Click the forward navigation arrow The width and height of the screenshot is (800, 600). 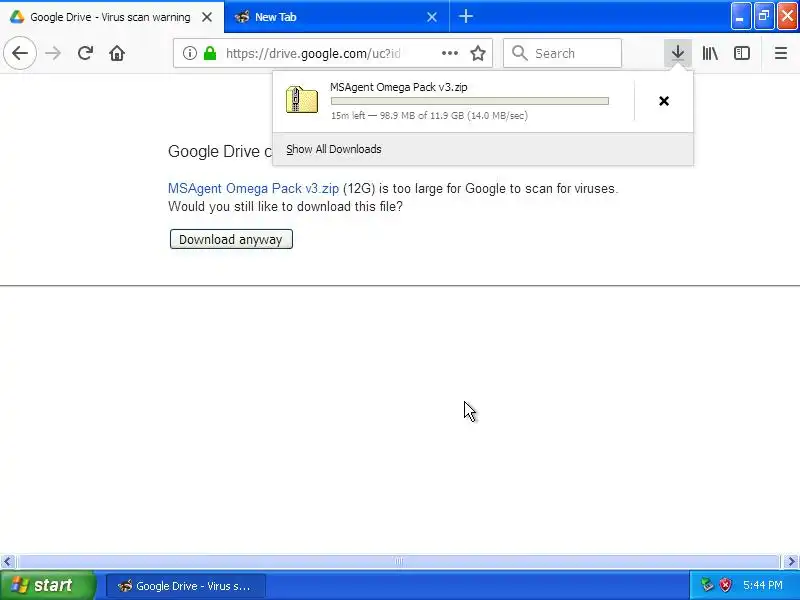pos(53,53)
